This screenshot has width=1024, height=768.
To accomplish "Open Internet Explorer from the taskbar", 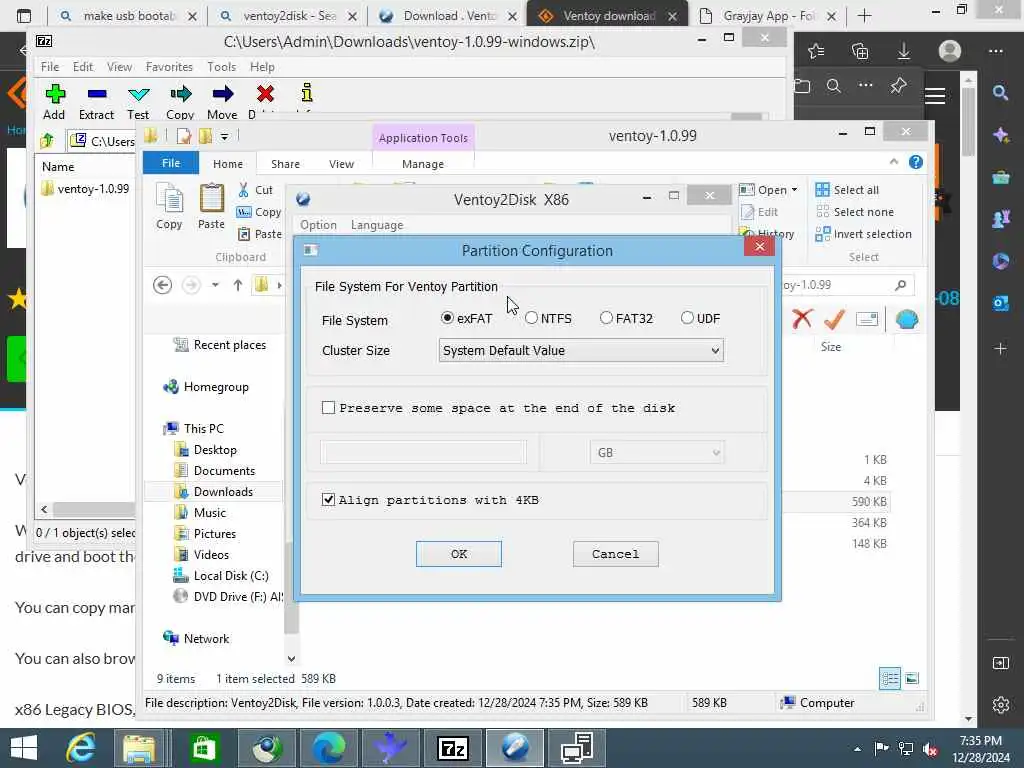I will 81,748.
